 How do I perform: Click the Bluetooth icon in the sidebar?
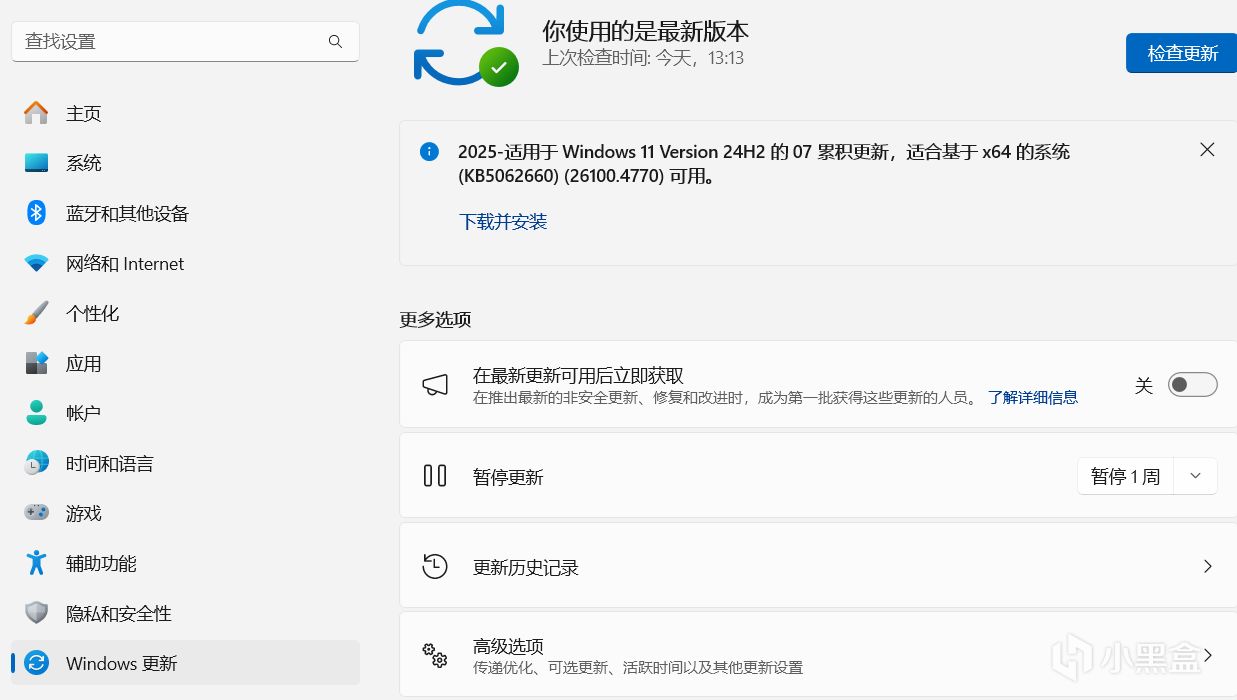(x=36, y=213)
